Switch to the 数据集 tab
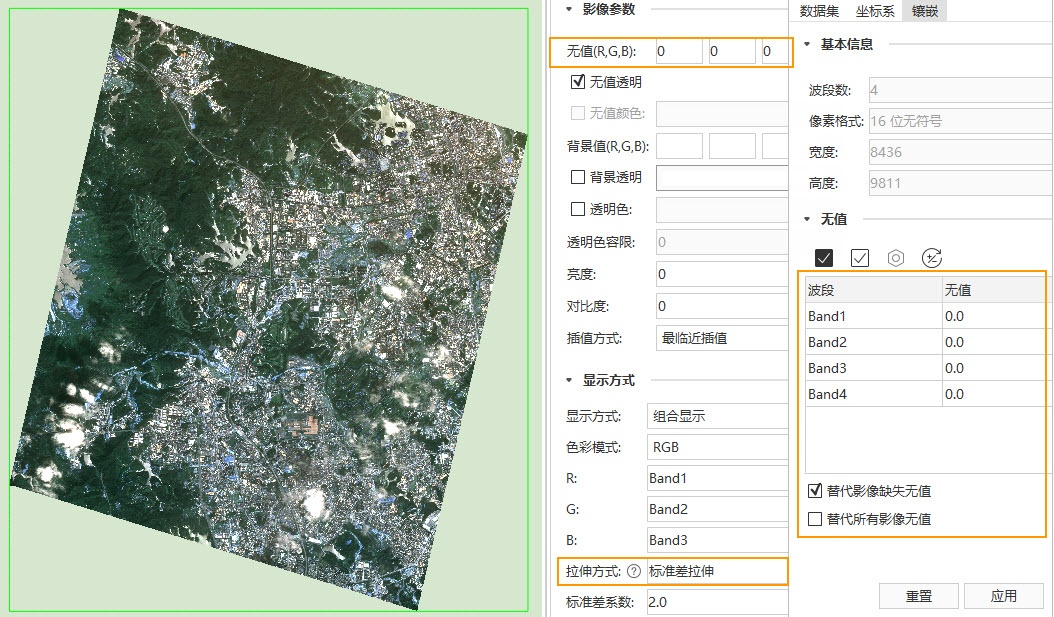The width and height of the screenshot is (1054, 617). coord(819,11)
